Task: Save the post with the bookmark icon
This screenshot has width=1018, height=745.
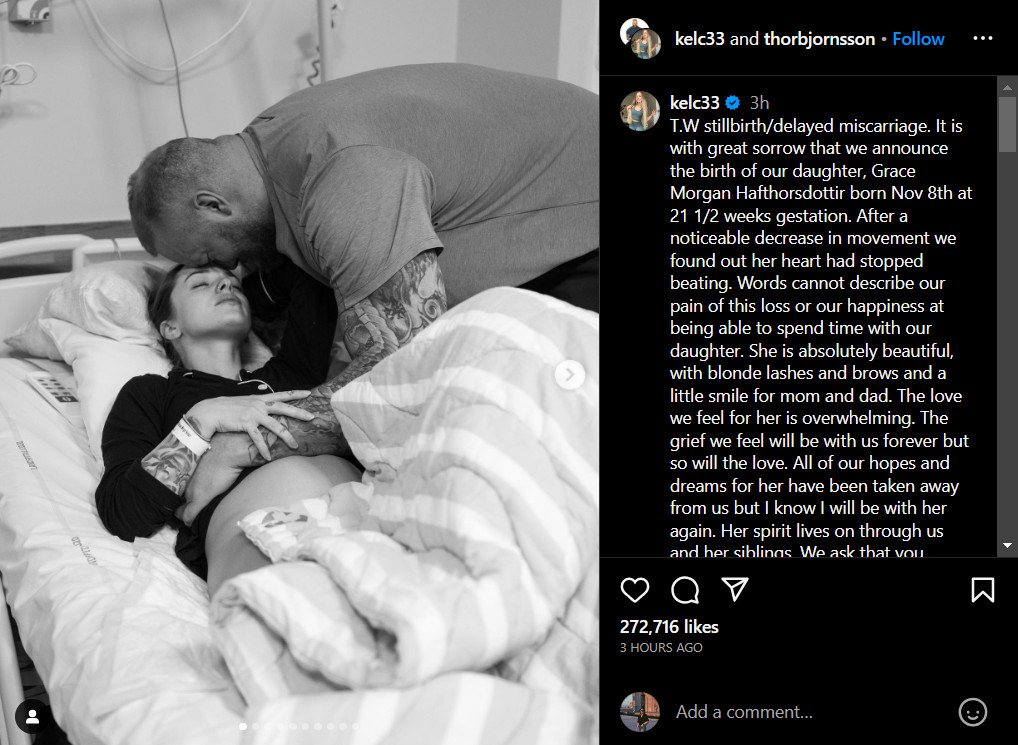Action: click(982, 590)
